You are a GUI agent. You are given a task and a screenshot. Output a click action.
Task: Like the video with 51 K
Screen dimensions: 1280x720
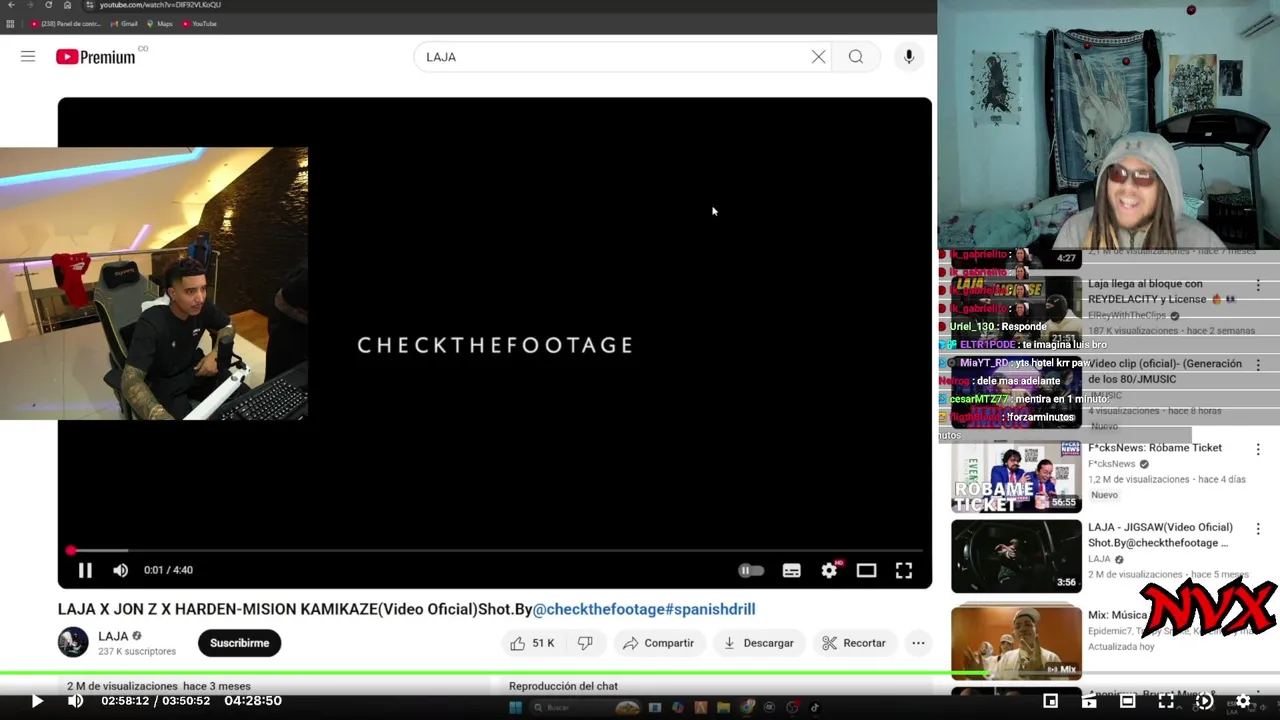coord(532,643)
